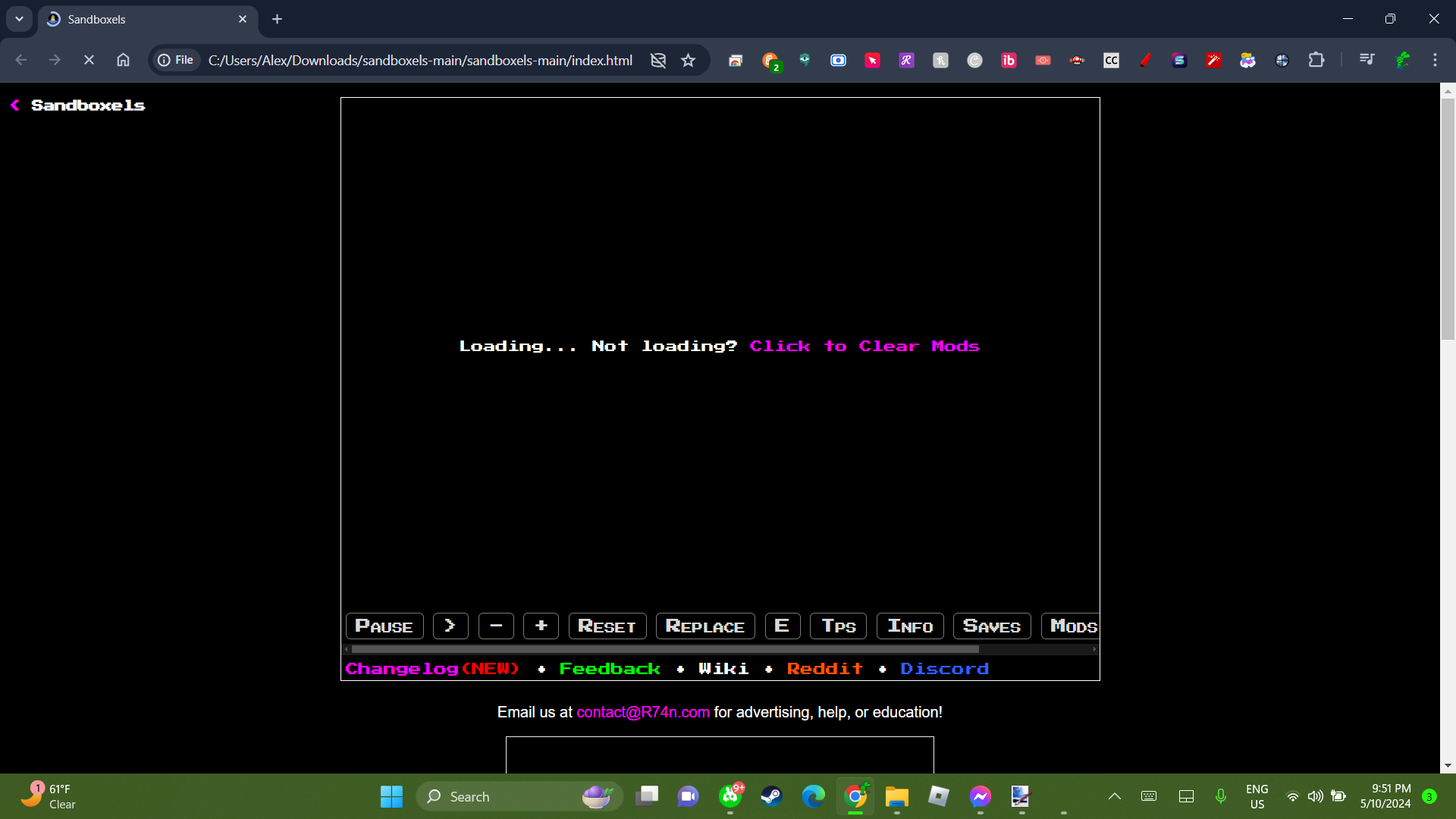
Task: Open the browser Extensions puzzle icon
Action: click(1316, 60)
